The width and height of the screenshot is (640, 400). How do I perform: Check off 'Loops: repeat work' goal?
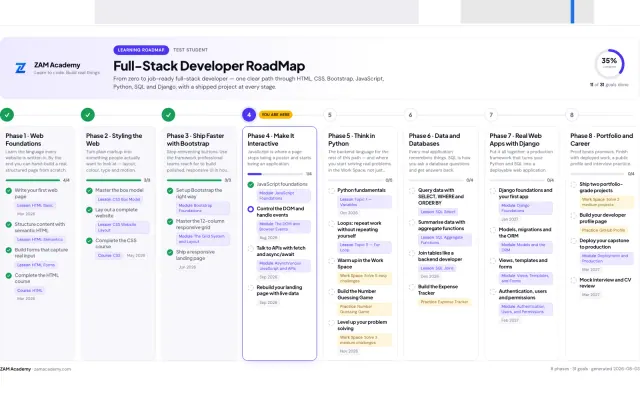[331, 224]
